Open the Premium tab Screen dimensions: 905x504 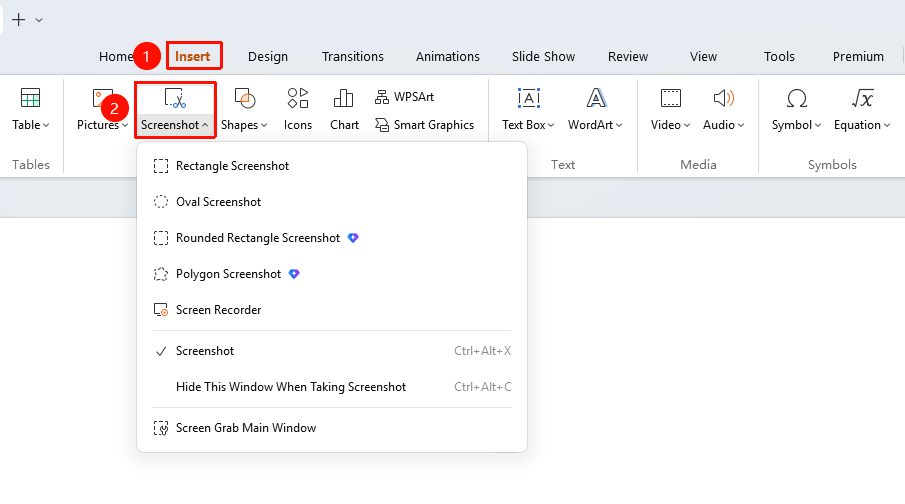[x=858, y=57]
